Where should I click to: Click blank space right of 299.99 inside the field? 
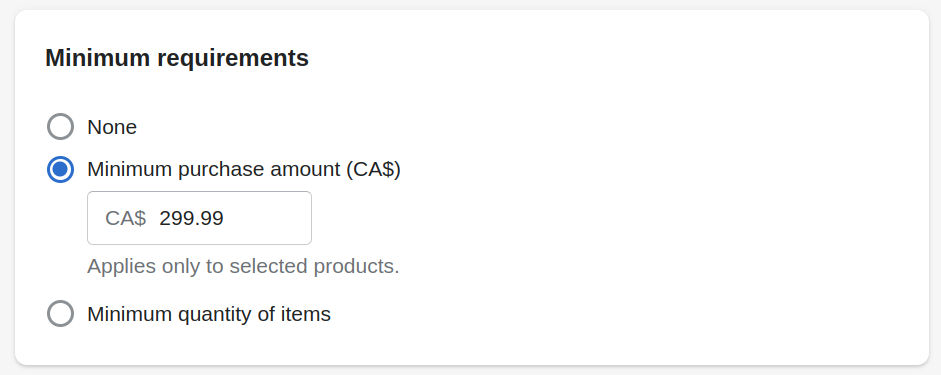tap(267, 218)
